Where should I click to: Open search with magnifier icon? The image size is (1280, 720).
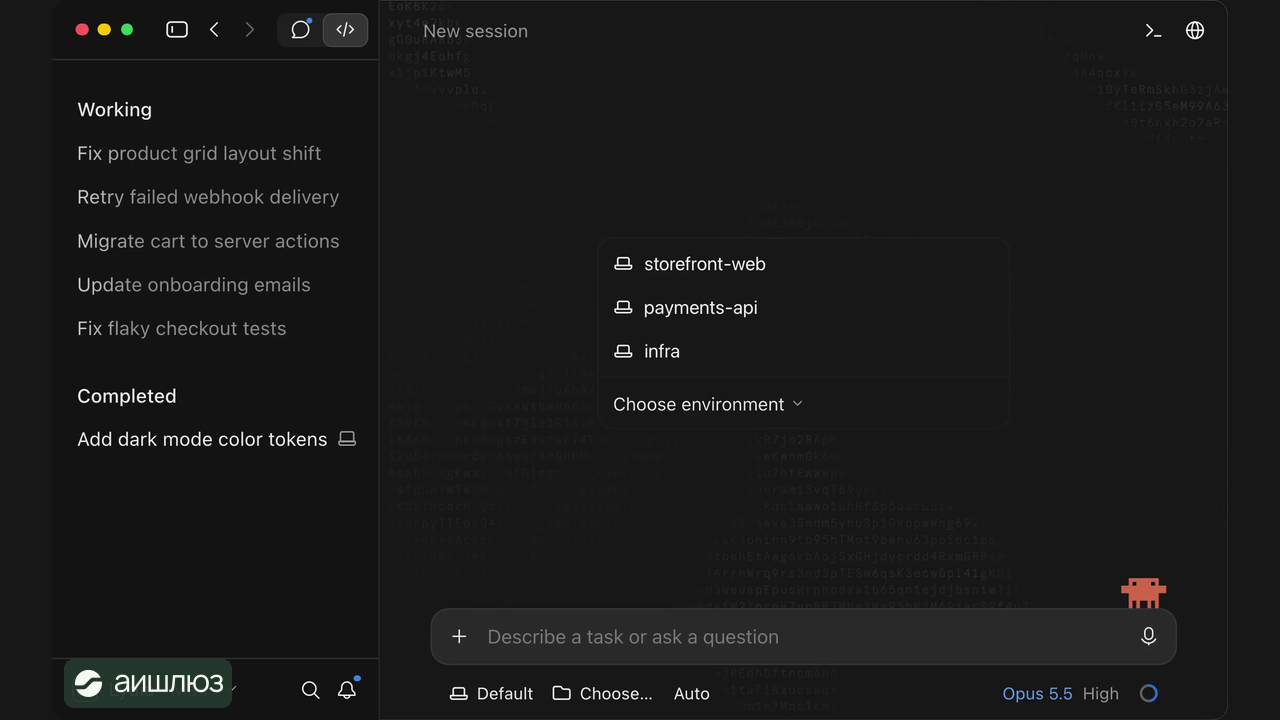tap(311, 690)
